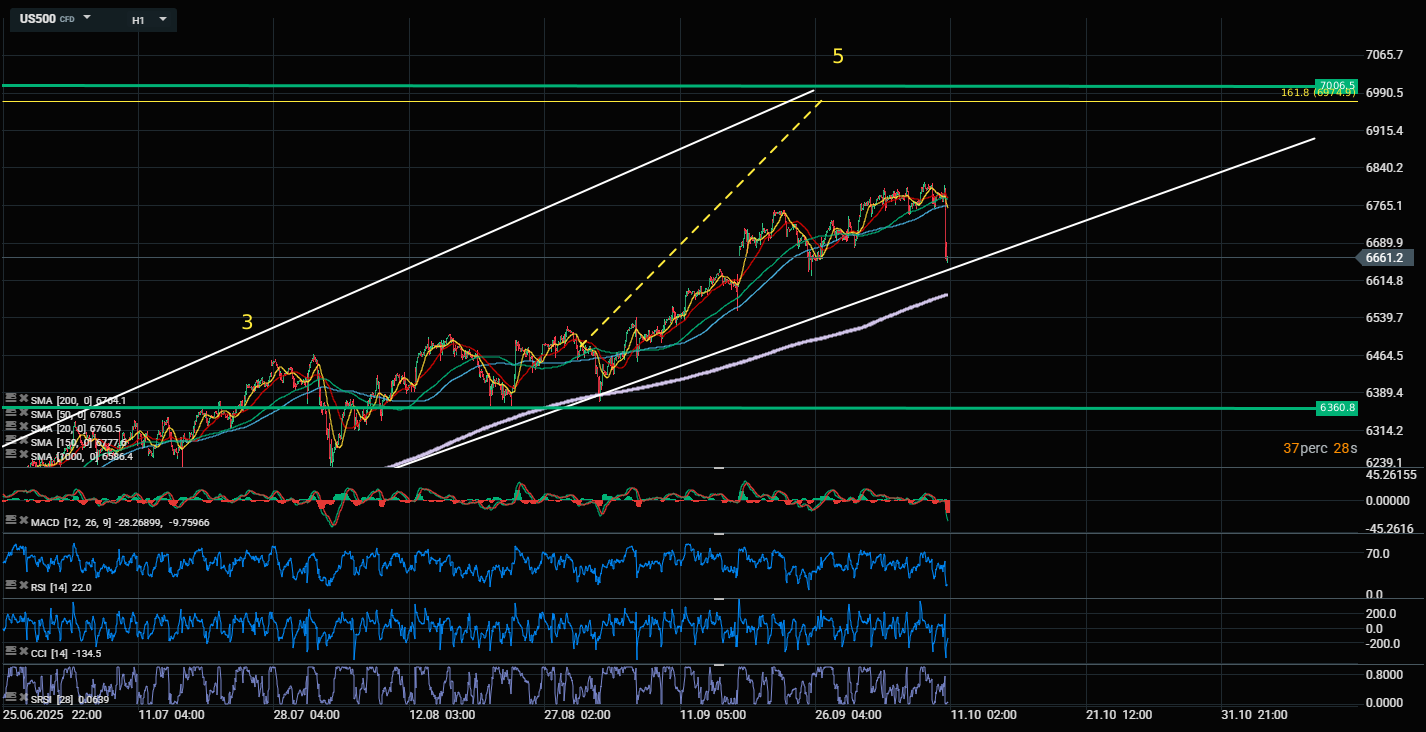Remove the SRSI [28] indicator

point(23,695)
